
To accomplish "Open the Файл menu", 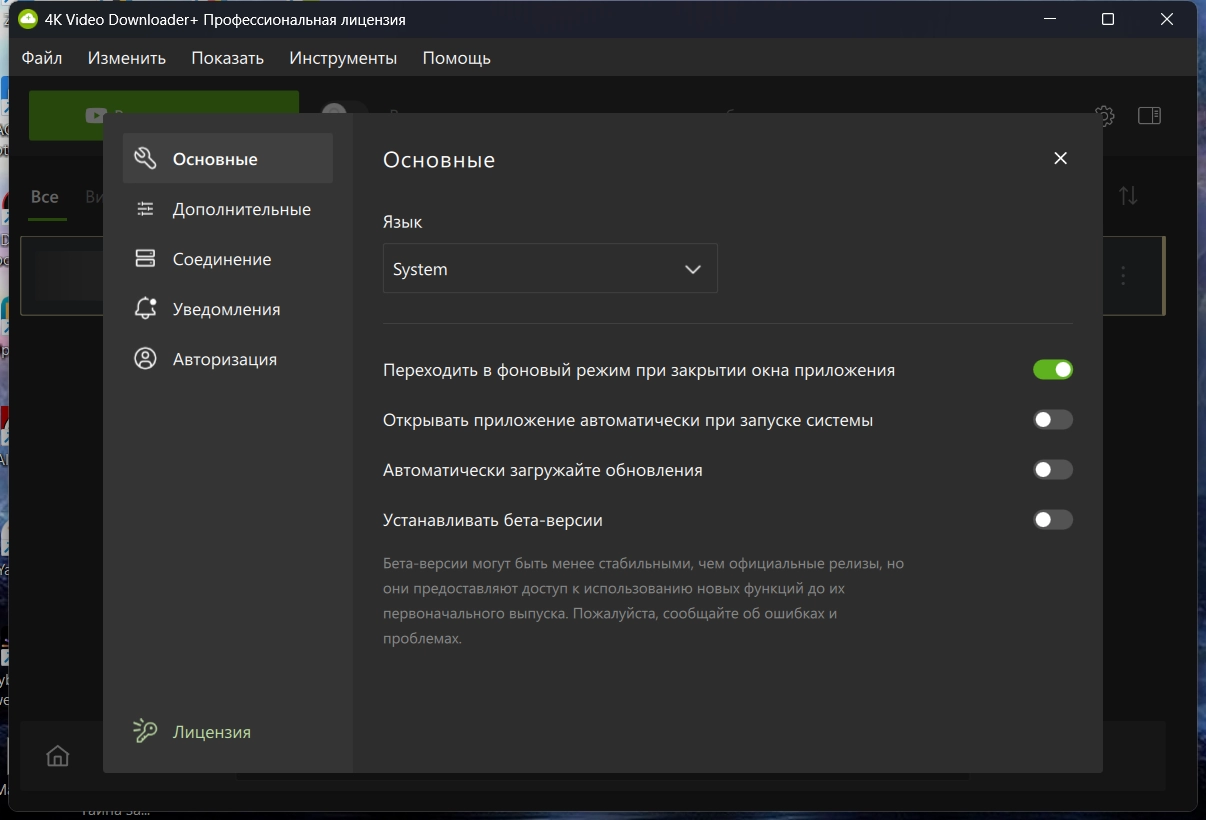I will tap(42, 58).
